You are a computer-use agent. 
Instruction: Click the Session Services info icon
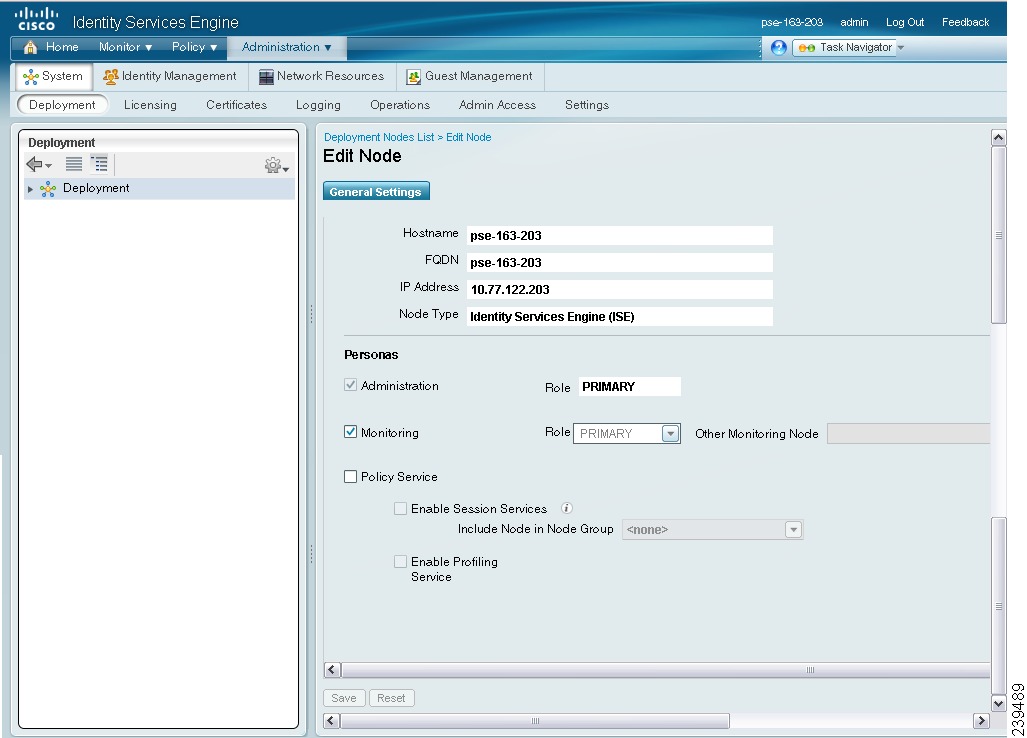(x=567, y=508)
